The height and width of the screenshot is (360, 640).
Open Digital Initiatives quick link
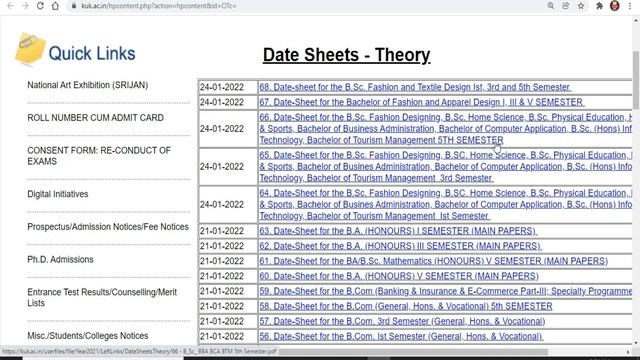click(x=58, y=194)
